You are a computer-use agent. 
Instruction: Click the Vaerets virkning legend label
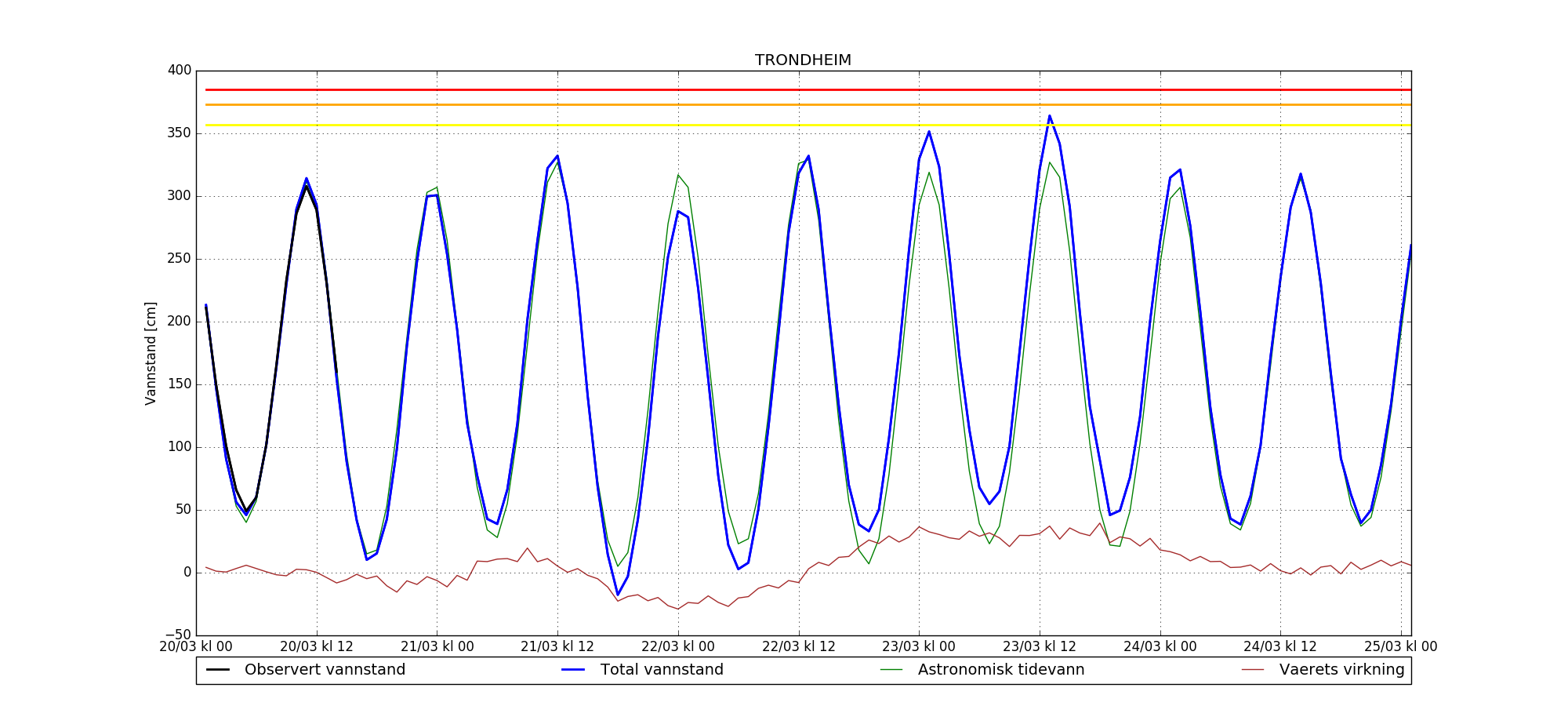[x=1341, y=670]
